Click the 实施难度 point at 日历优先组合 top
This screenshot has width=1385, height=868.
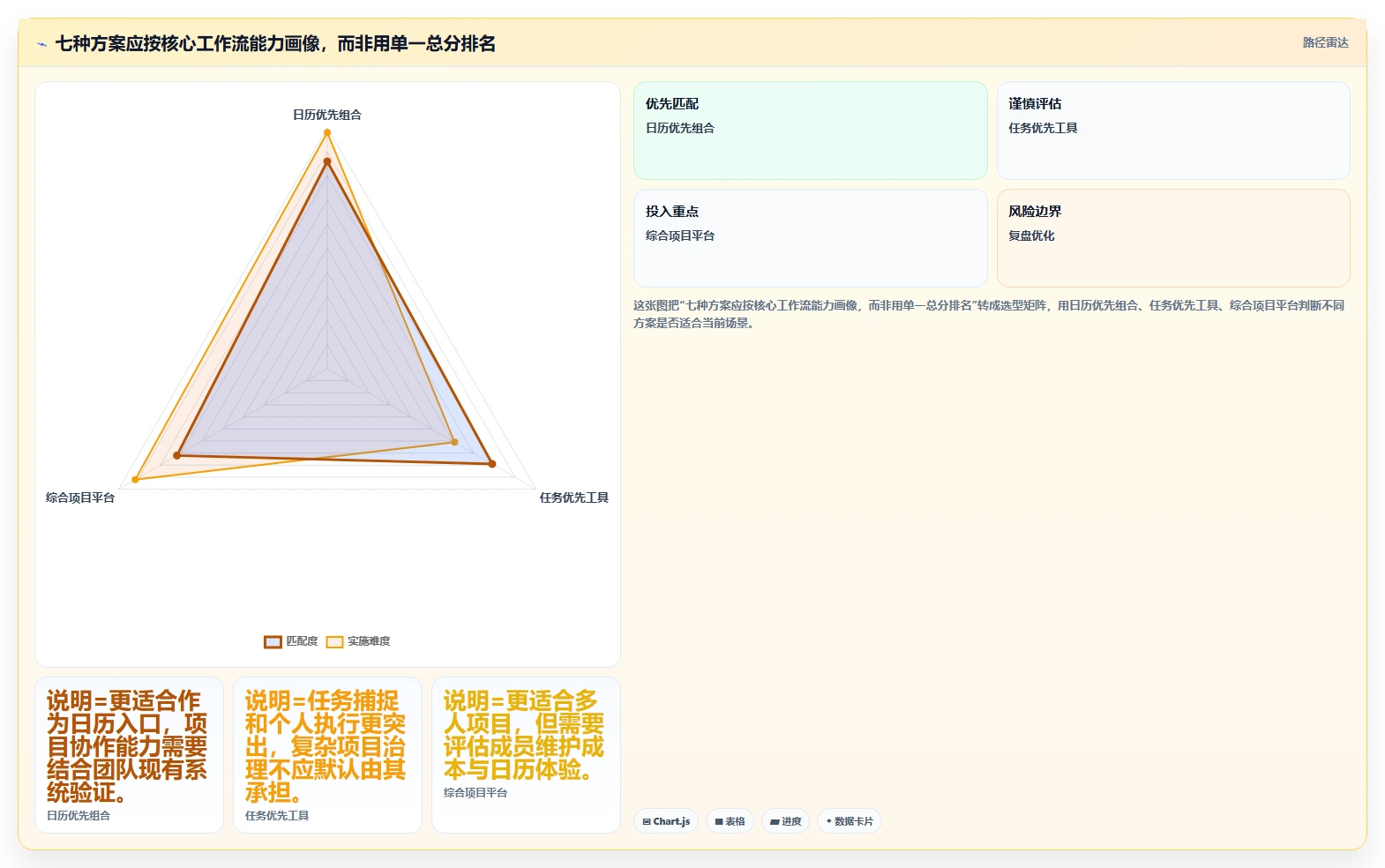click(x=327, y=133)
